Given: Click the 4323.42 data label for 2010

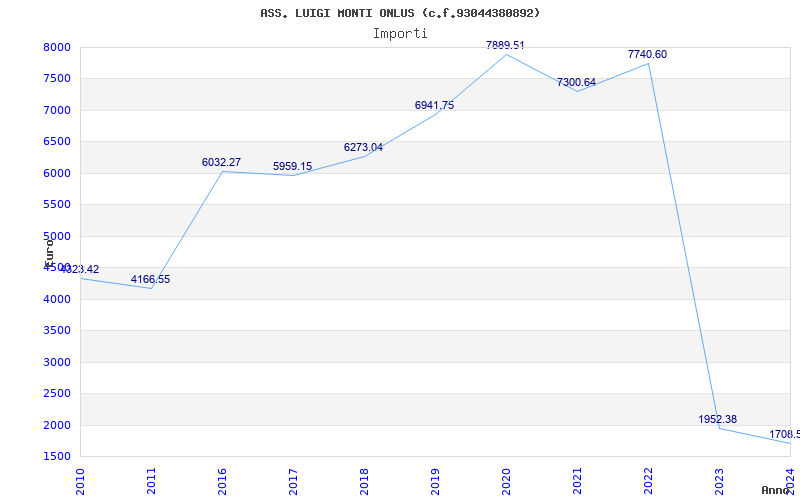Looking at the screenshot, I should pos(80,269).
